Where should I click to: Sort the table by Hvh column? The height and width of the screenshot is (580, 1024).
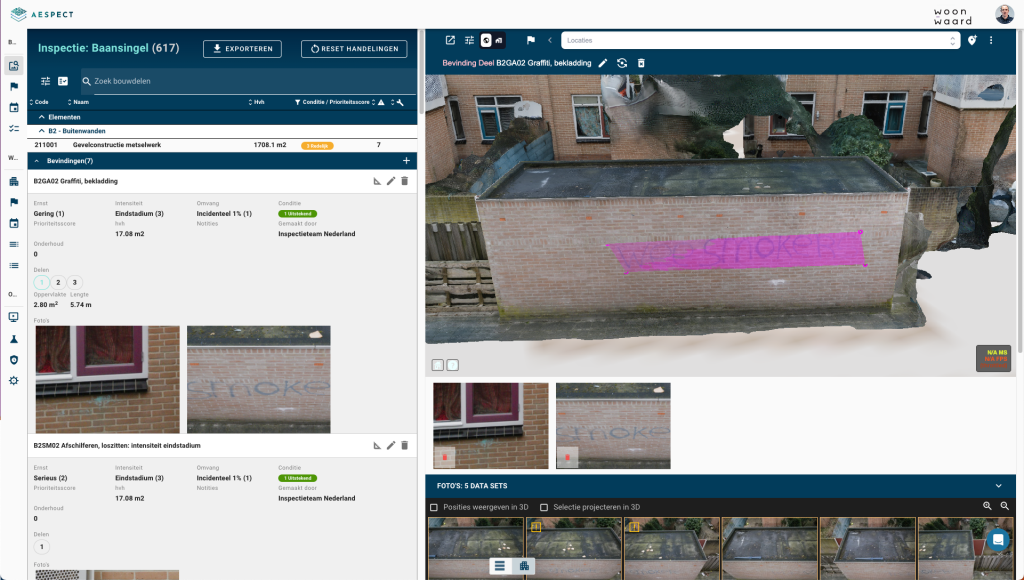(257, 102)
